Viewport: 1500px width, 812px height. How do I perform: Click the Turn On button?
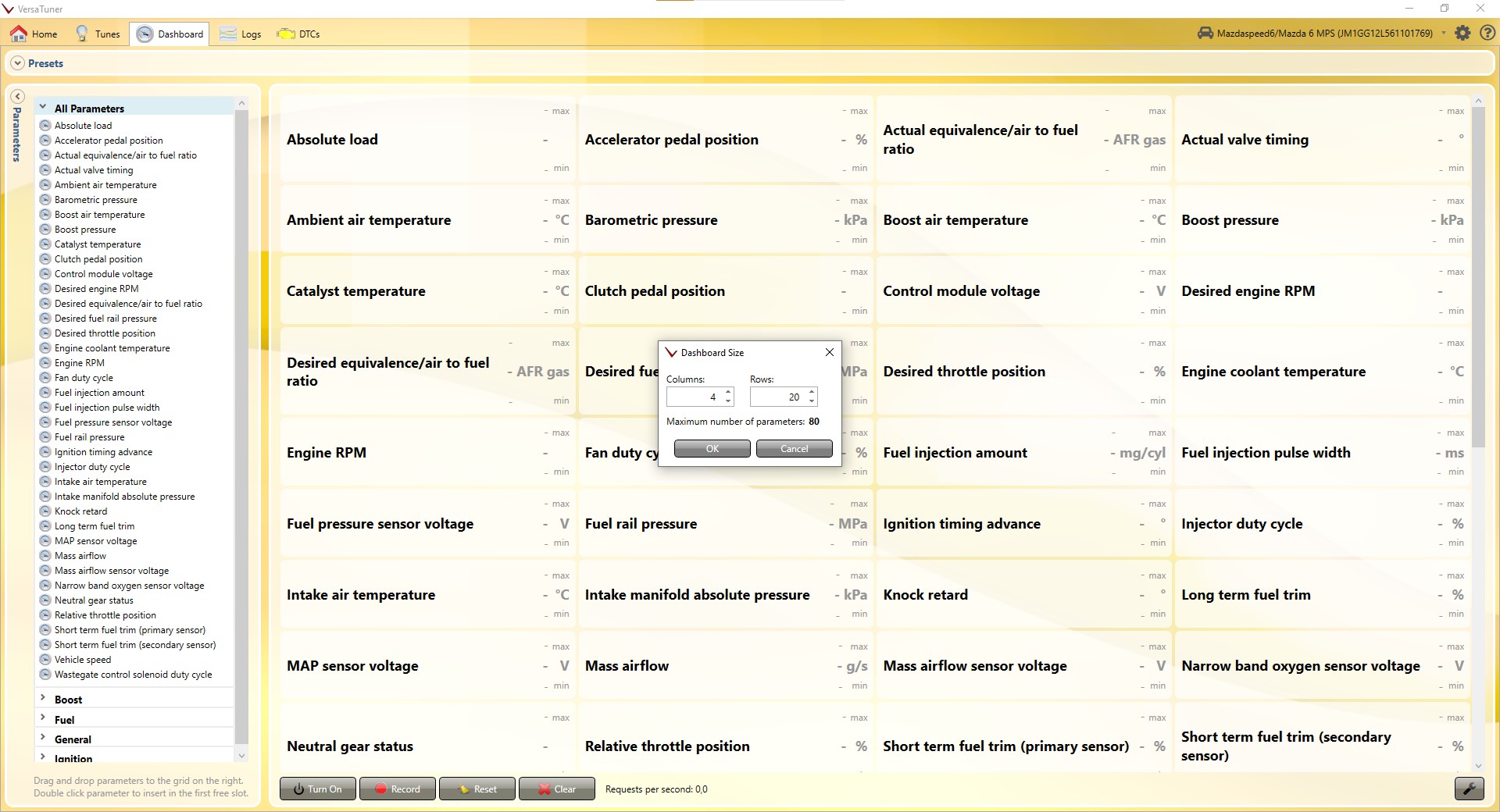[x=317, y=789]
